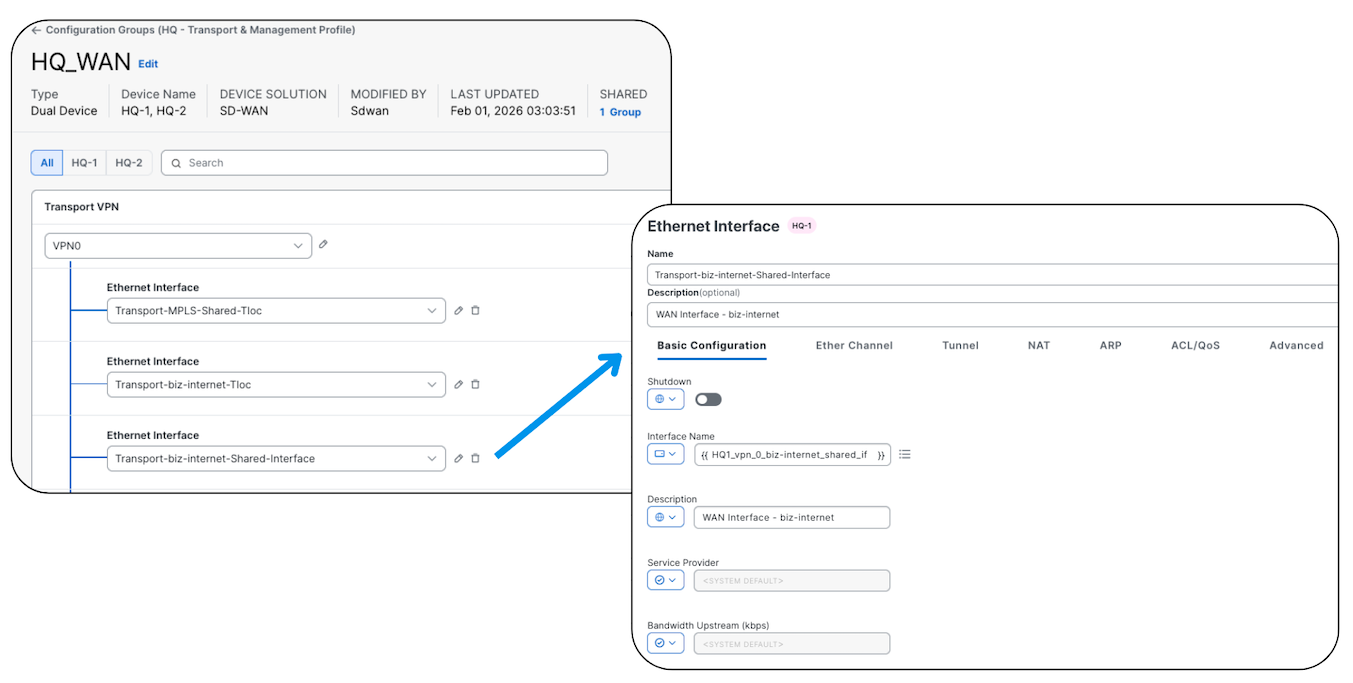
Task: Open the ACL/QoS tab
Action: click(1195, 345)
